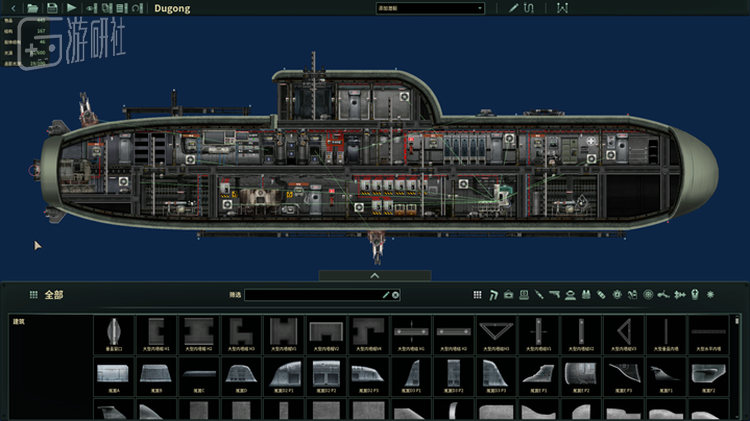The width and height of the screenshot is (750, 421).
Task: Click the grid icon beside 全部
Action: (x=32, y=295)
